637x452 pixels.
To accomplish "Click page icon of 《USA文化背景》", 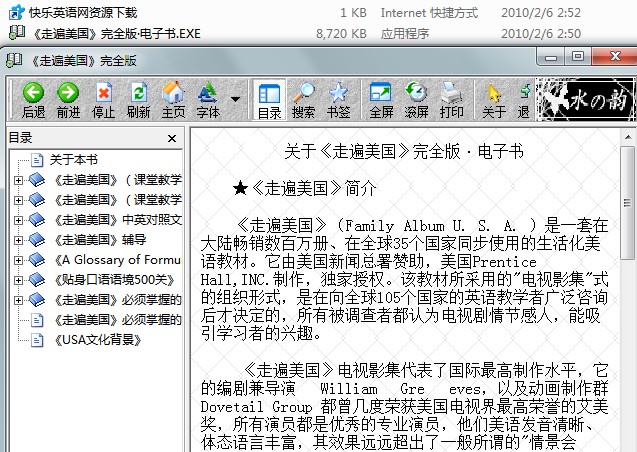I will [x=37, y=340].
